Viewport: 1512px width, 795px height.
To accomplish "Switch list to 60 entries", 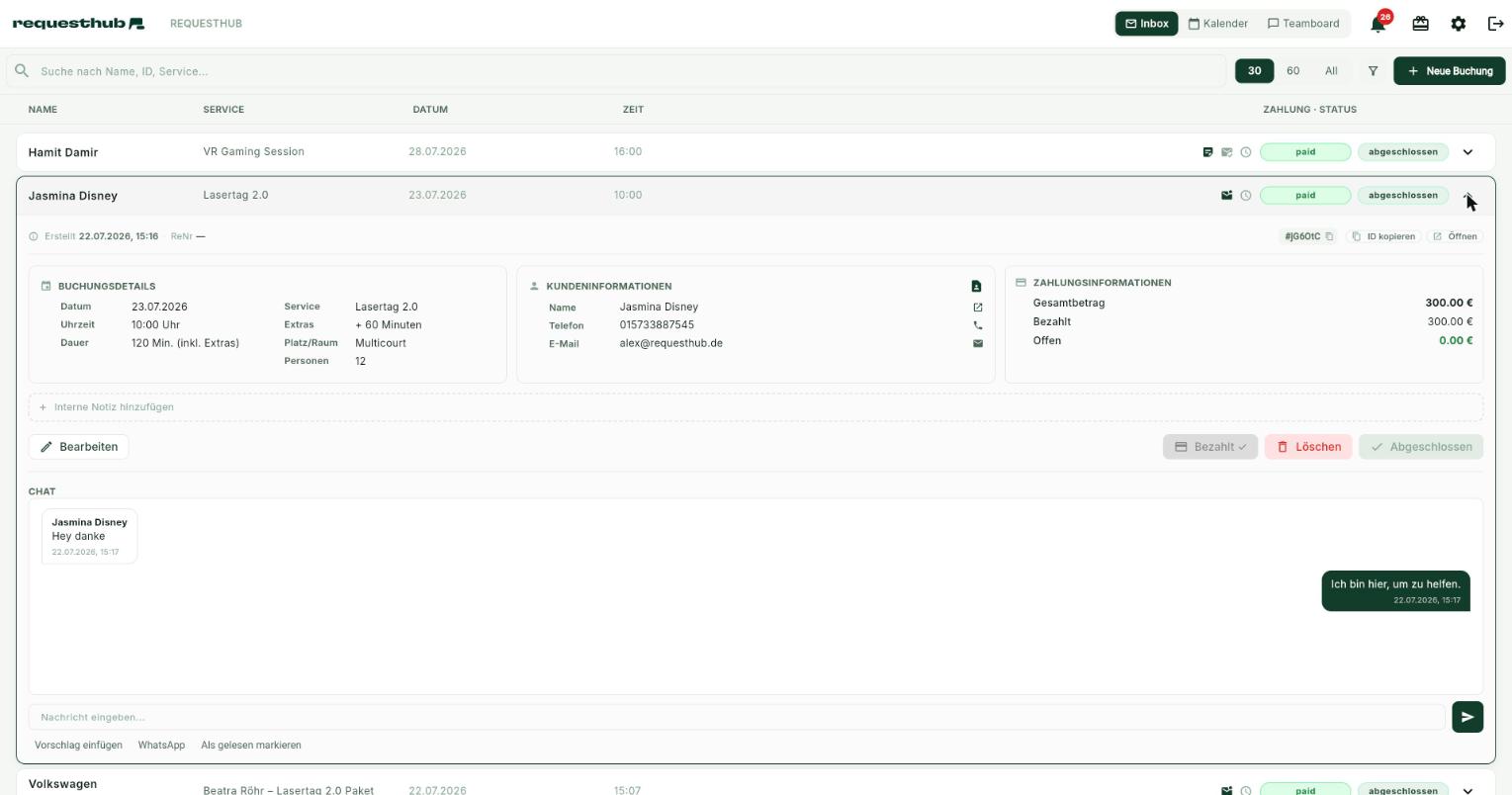I will tap(1292, 71).
